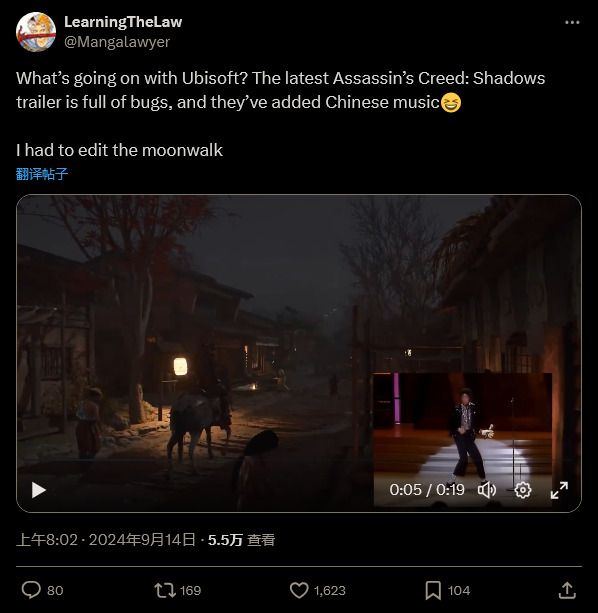
Task: Reply using the speech bubble icon
Action: click(x=31, y=590)
